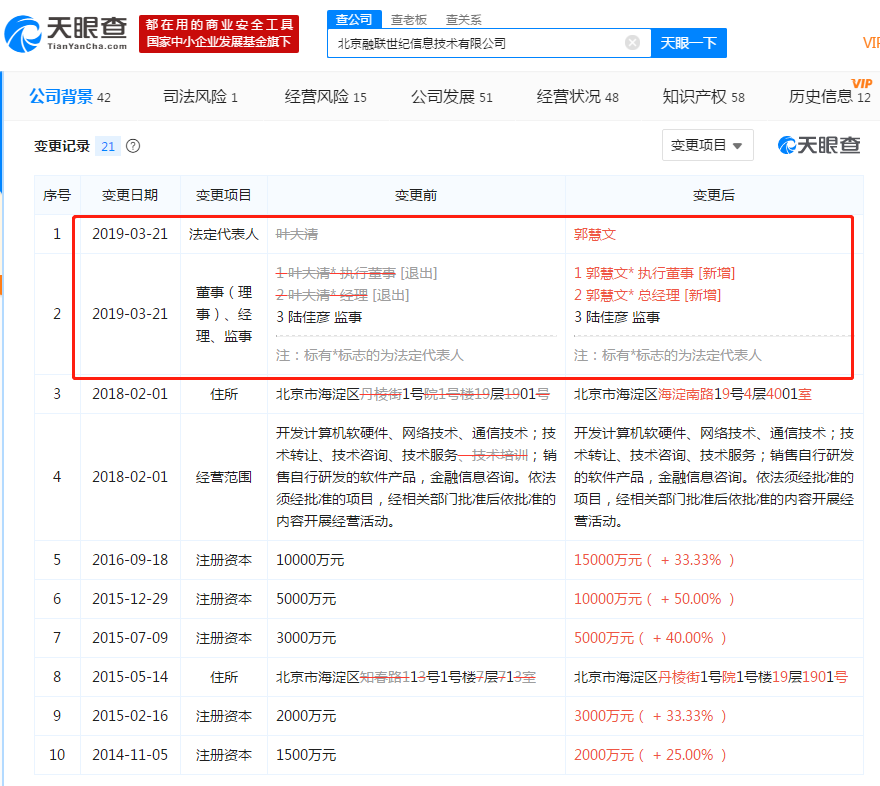
Task: Open the 变更项目 filter dropdown
Action: pos(706,145)
